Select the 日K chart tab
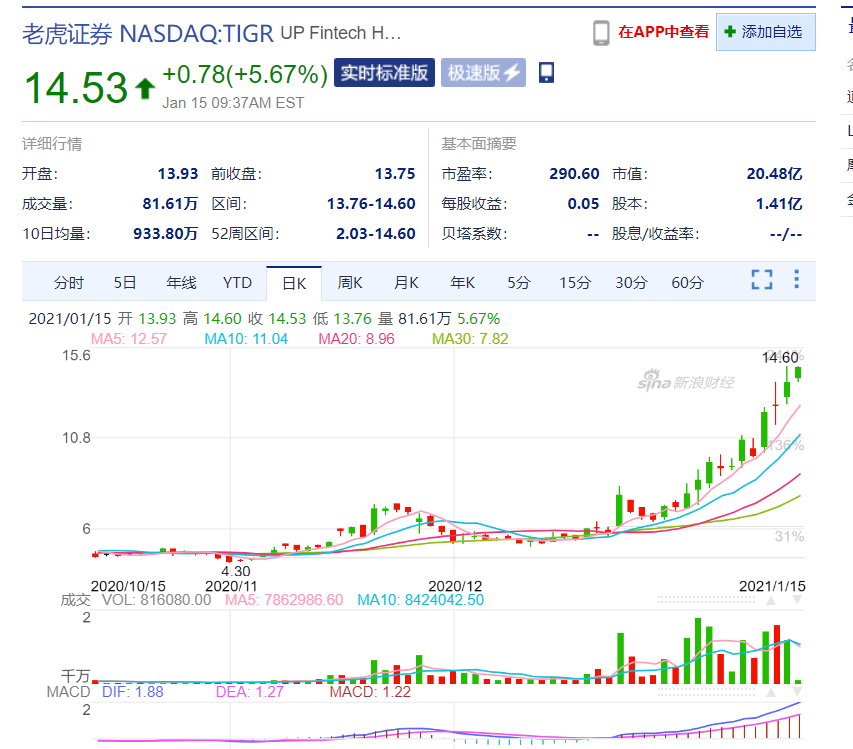The image size is (853, 749). point(294,283)
